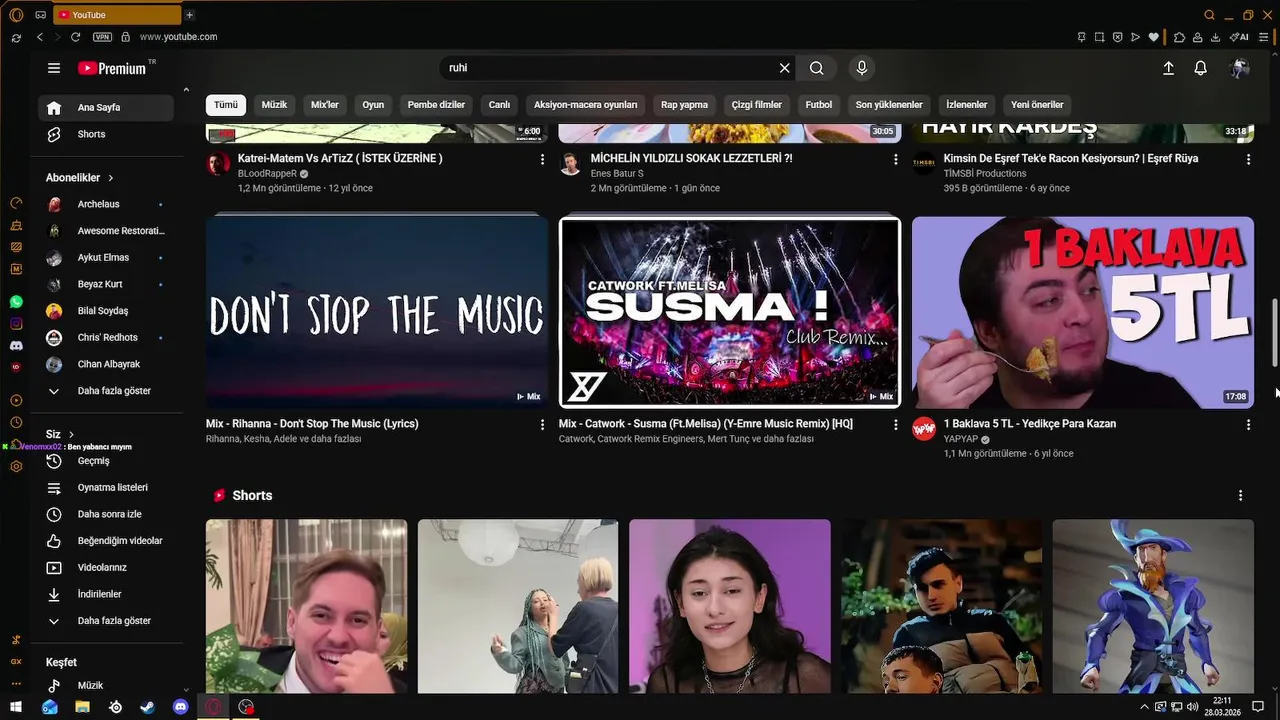This screenshot has width=1280, height=720.
Task: Go to Shorts in the sidebar
Action: coord(106,134)
